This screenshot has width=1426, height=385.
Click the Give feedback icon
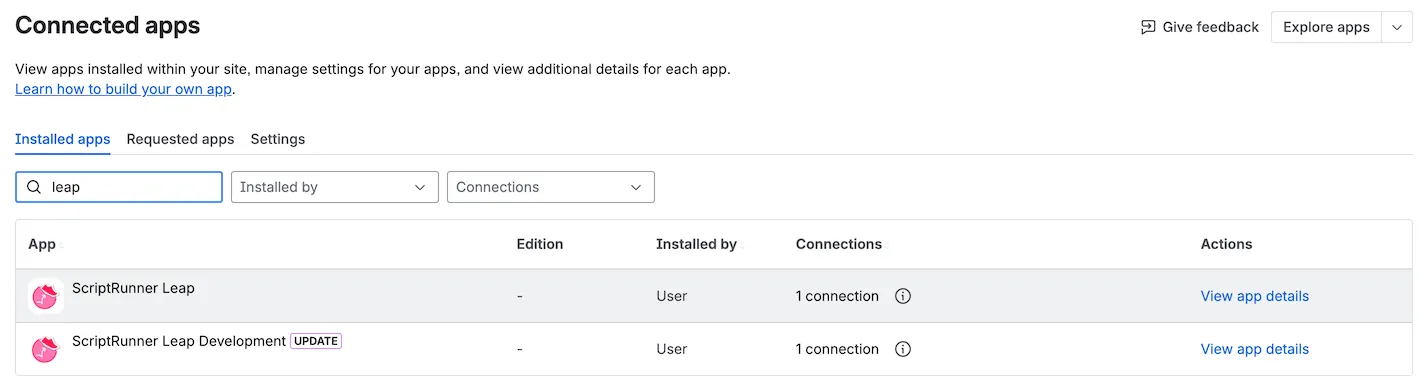pos(1148,27)
